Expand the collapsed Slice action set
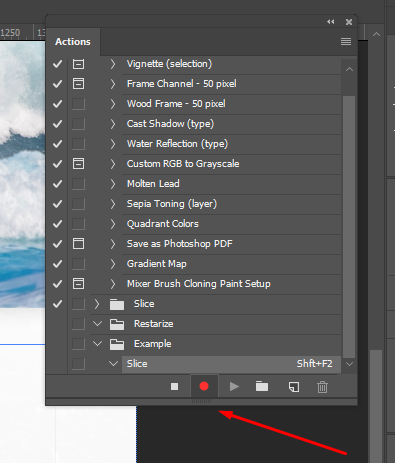This screenshot has width=395, height=463. coord(97,304)
